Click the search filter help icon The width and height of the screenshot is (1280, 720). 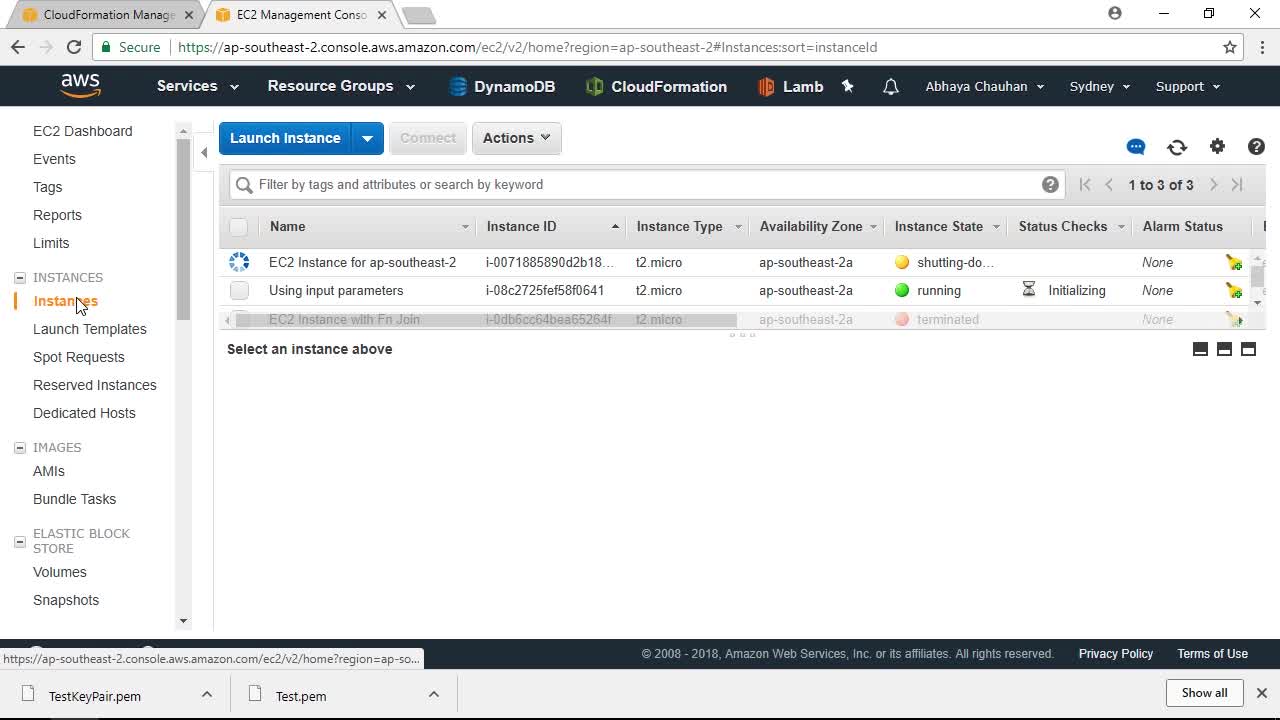1050,184
